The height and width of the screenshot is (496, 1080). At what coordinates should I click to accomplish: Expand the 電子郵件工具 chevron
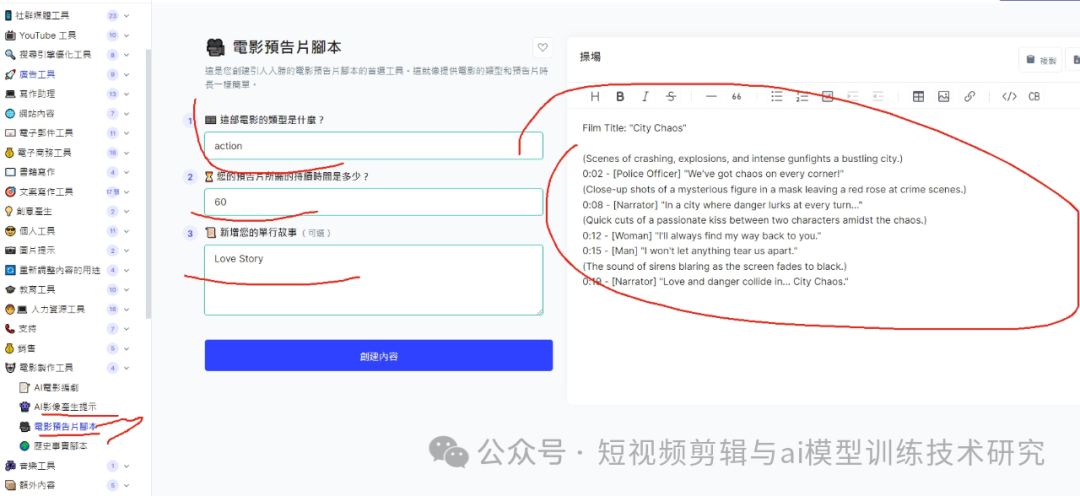pos(127,133)
